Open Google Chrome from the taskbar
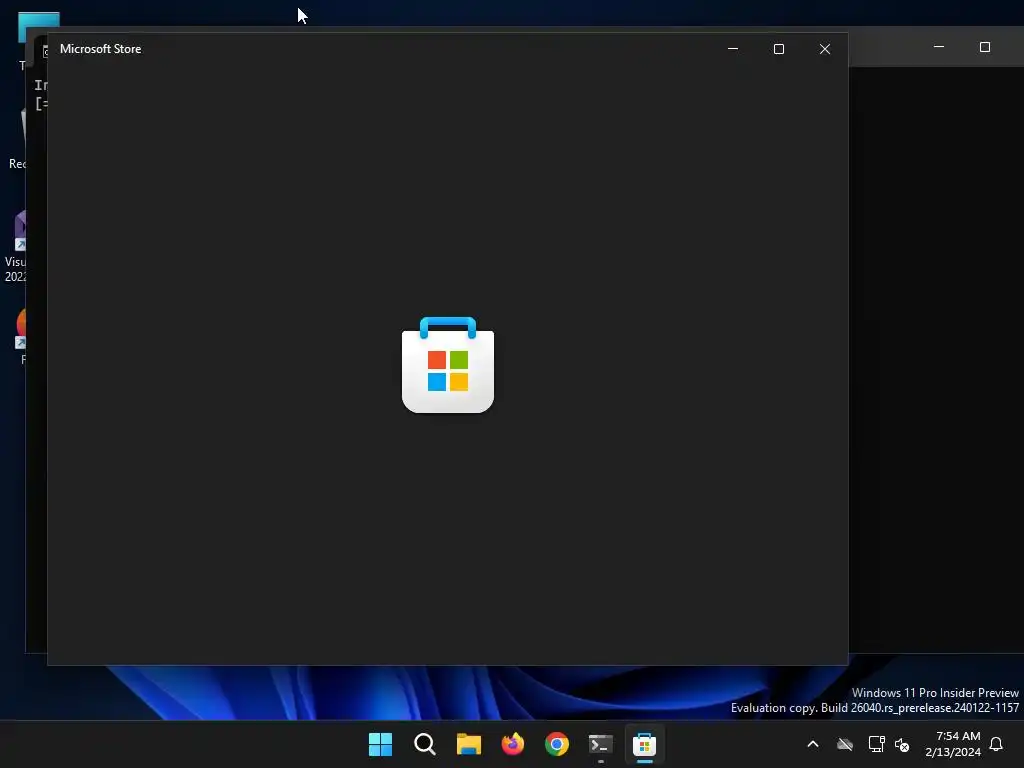1024x768 pixels. tap(557, 744)
